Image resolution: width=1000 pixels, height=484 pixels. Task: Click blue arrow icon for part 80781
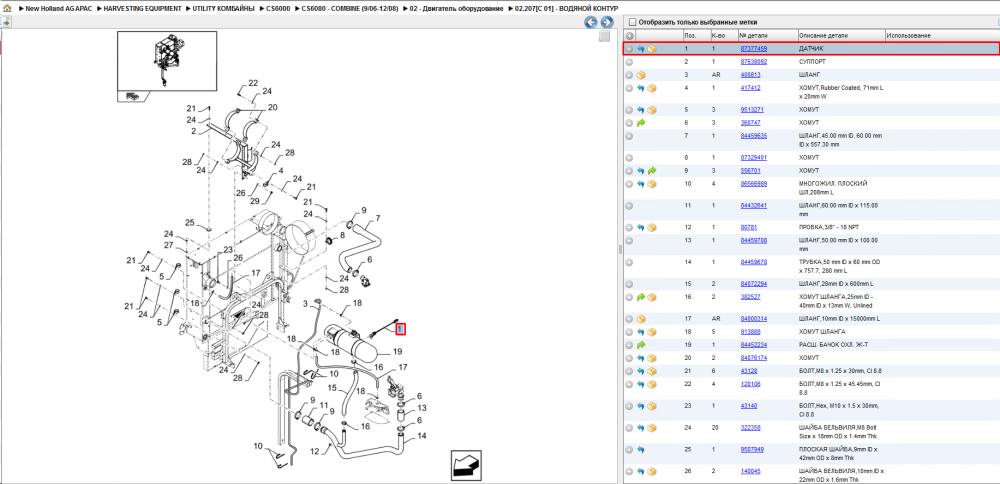pos(640,227)
